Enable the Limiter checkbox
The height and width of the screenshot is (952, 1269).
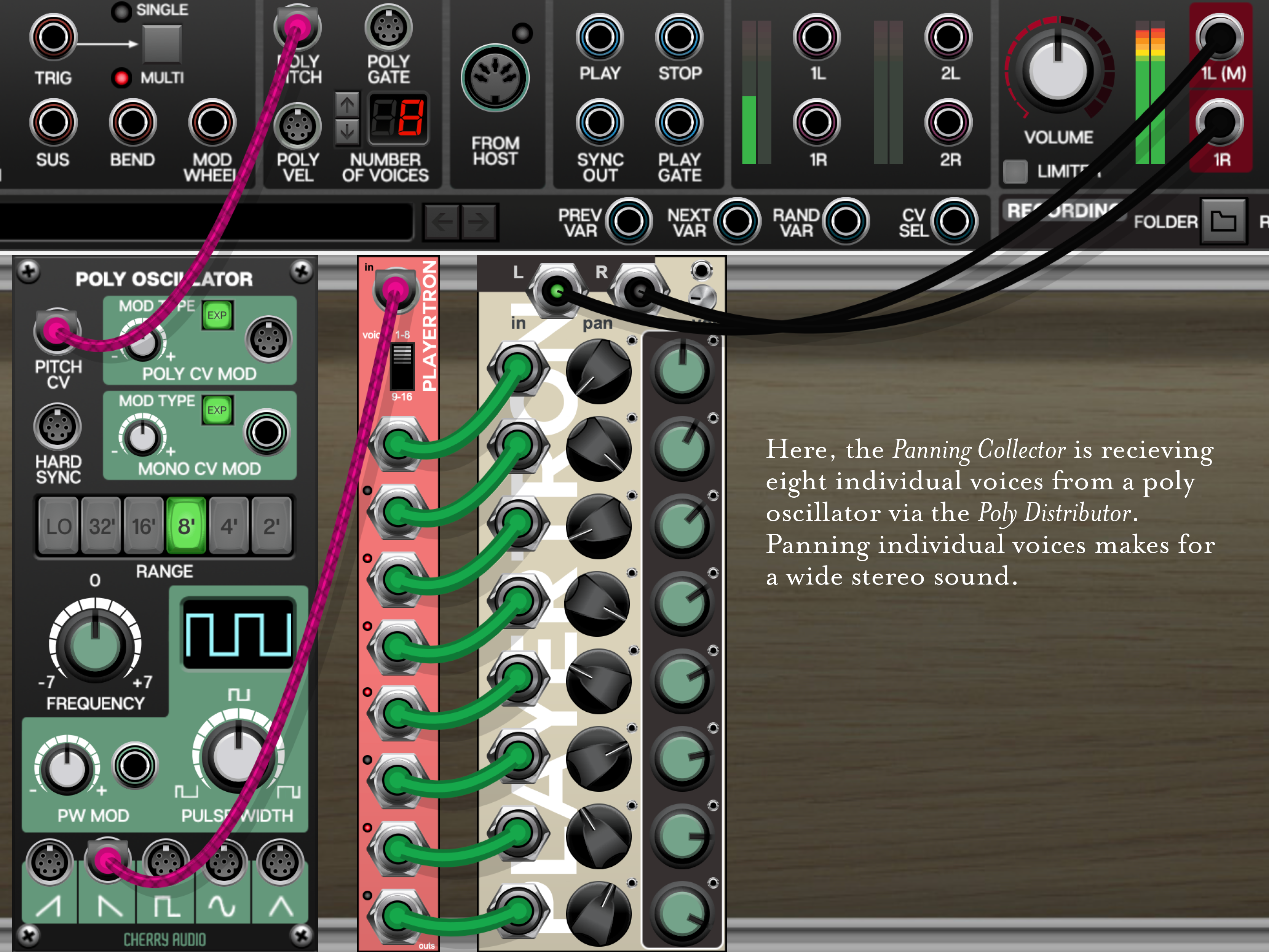pyautogui.click(x=1015, y=171)
